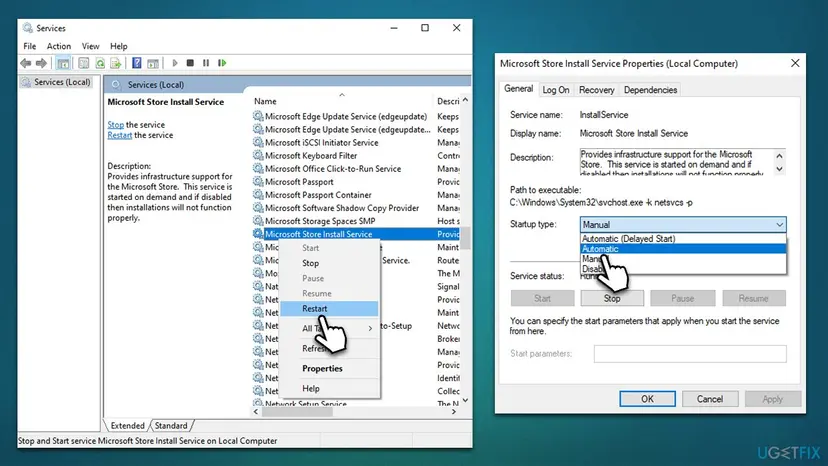The height and width of the screenshot is (466, 828).
Task: Click services list vertical scrollbar up arrow
Action: tap(465, 100)
